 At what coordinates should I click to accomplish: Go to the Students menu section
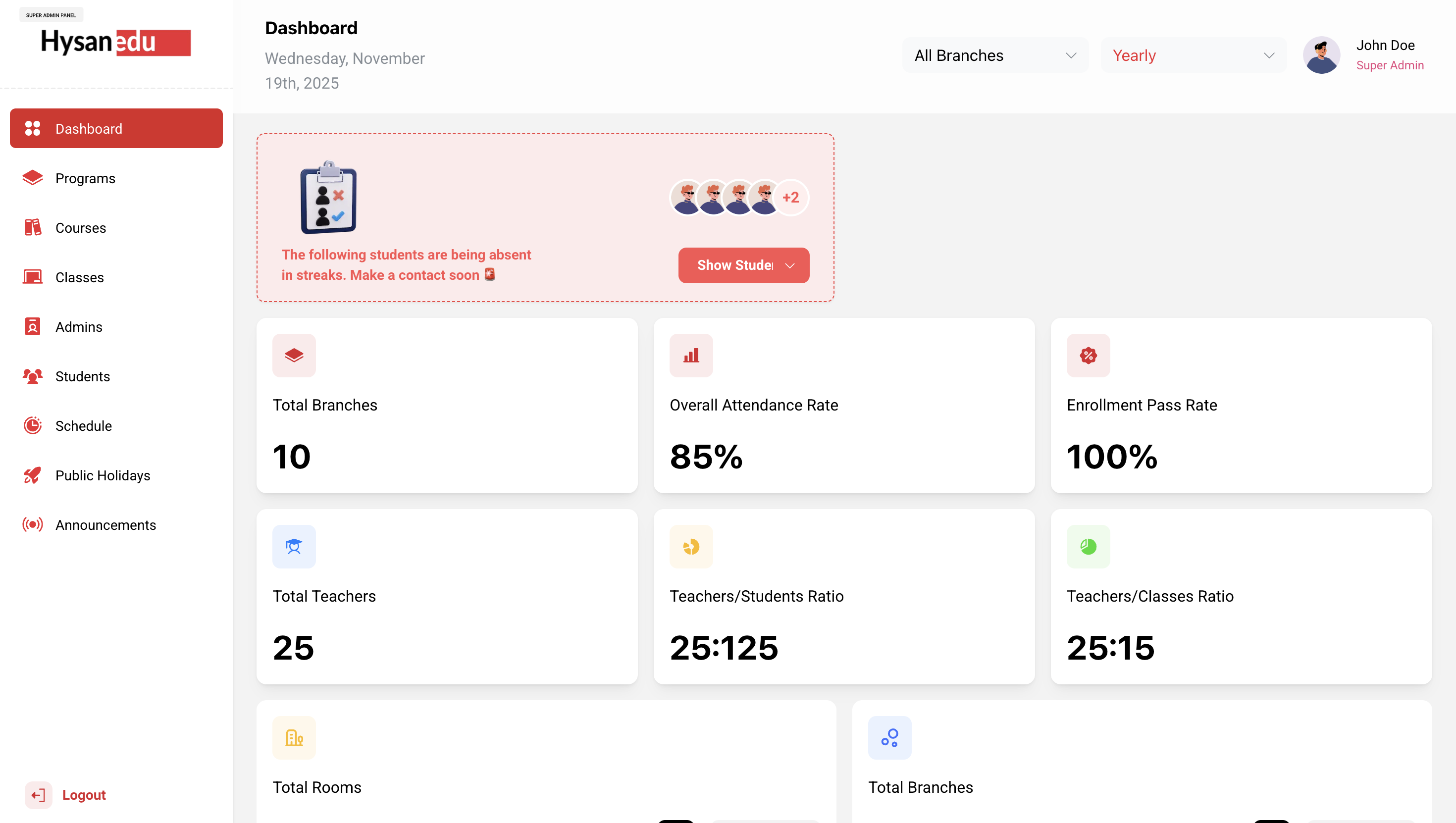(x=83, y=376)
